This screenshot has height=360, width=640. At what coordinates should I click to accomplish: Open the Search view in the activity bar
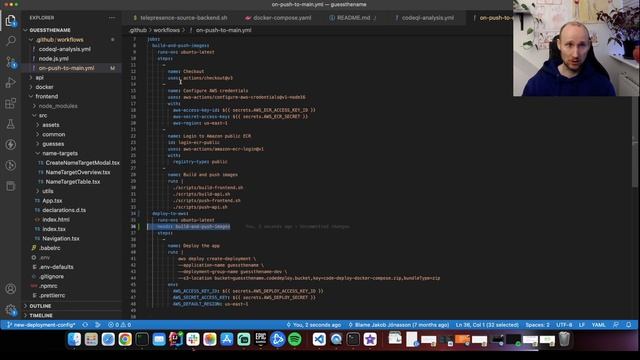point(11,41)
